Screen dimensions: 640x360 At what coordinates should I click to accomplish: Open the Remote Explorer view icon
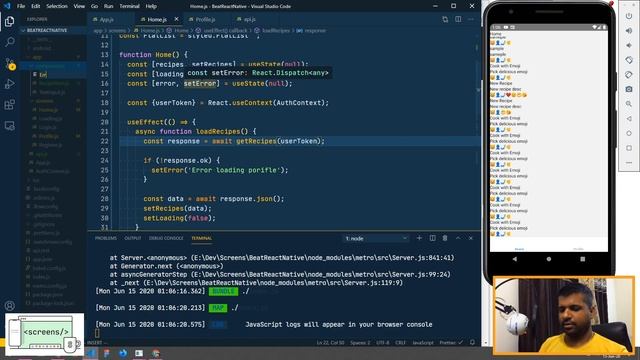point(9,126)
